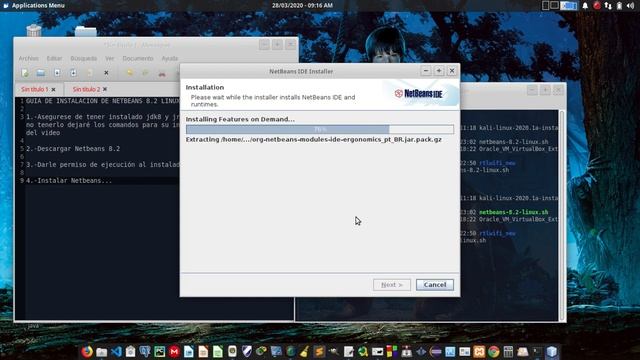This screenshot has height=360, width=640.
Task: Open the Archivo menu in Mousepad
Action: coord(28,58)
